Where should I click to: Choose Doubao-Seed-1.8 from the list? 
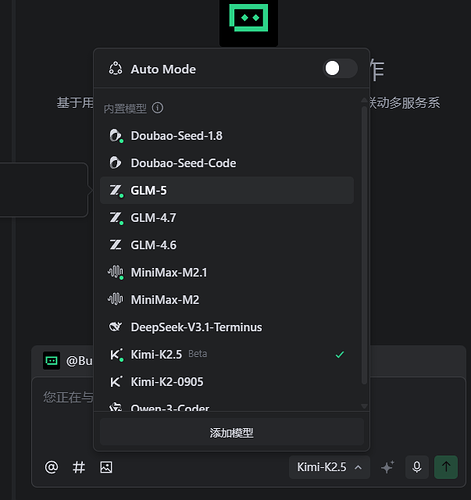(x=227, y=136)
